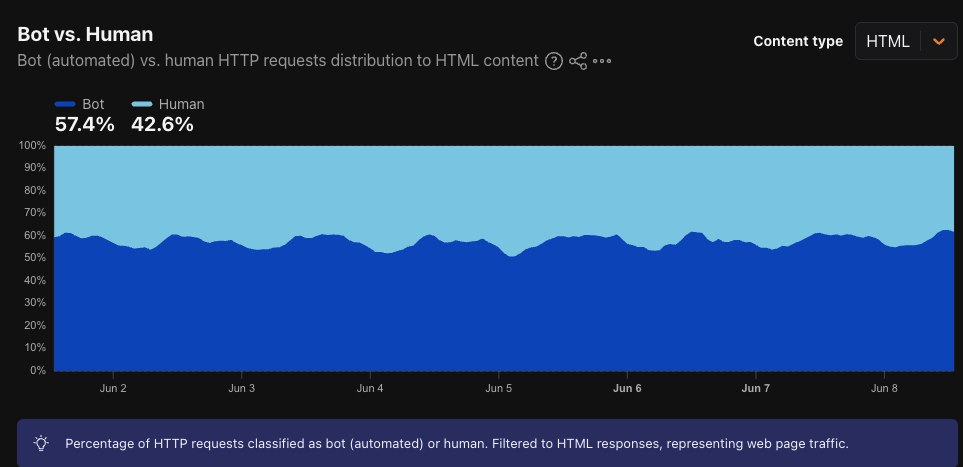Click the Jun 4 axis label
Viewport: 963px width, 467px height.
[370, 388]
